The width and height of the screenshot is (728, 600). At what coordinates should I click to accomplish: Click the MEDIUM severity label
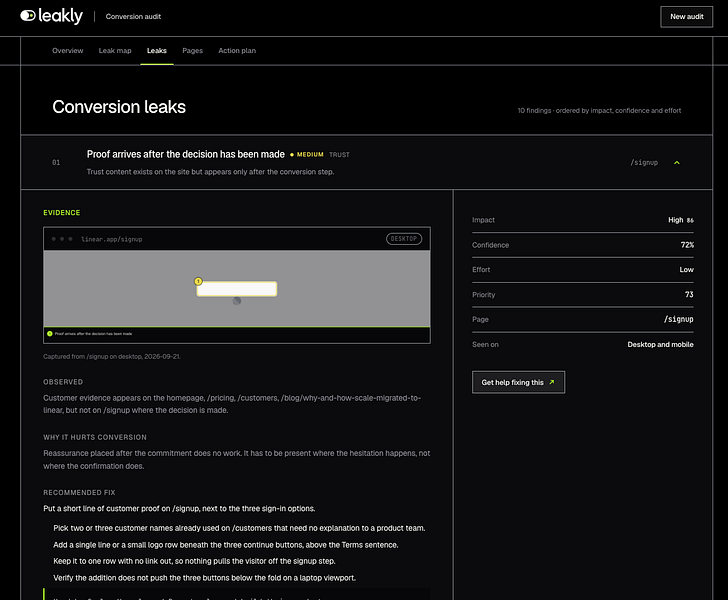point(310,155)
